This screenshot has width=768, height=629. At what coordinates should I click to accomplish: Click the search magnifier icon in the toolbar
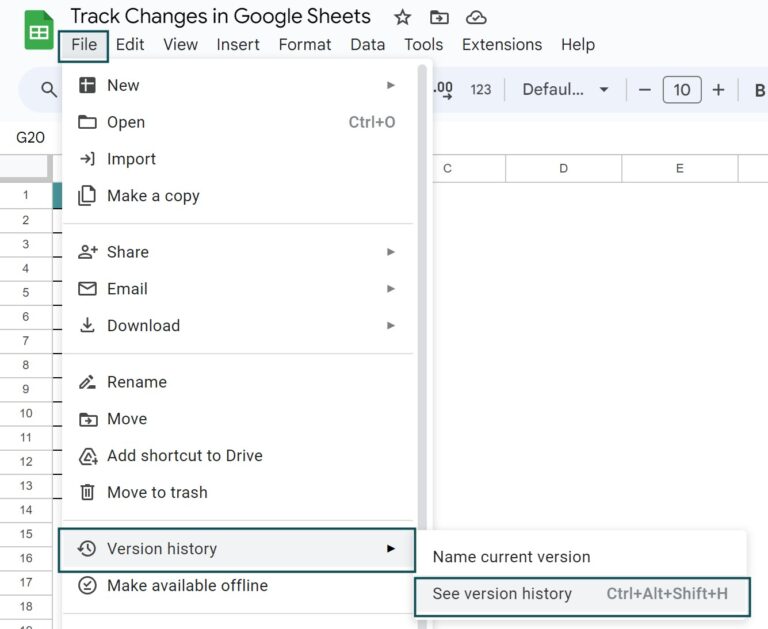tap(48, 89)
